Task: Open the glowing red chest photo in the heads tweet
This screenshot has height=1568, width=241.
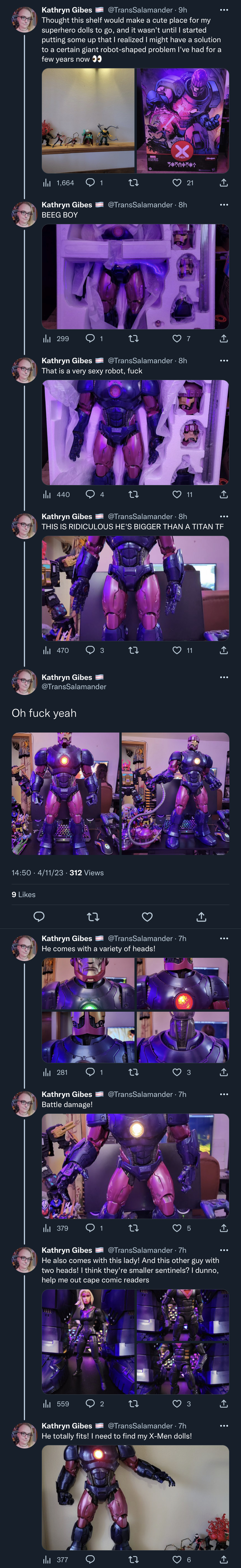Action: 182,984
